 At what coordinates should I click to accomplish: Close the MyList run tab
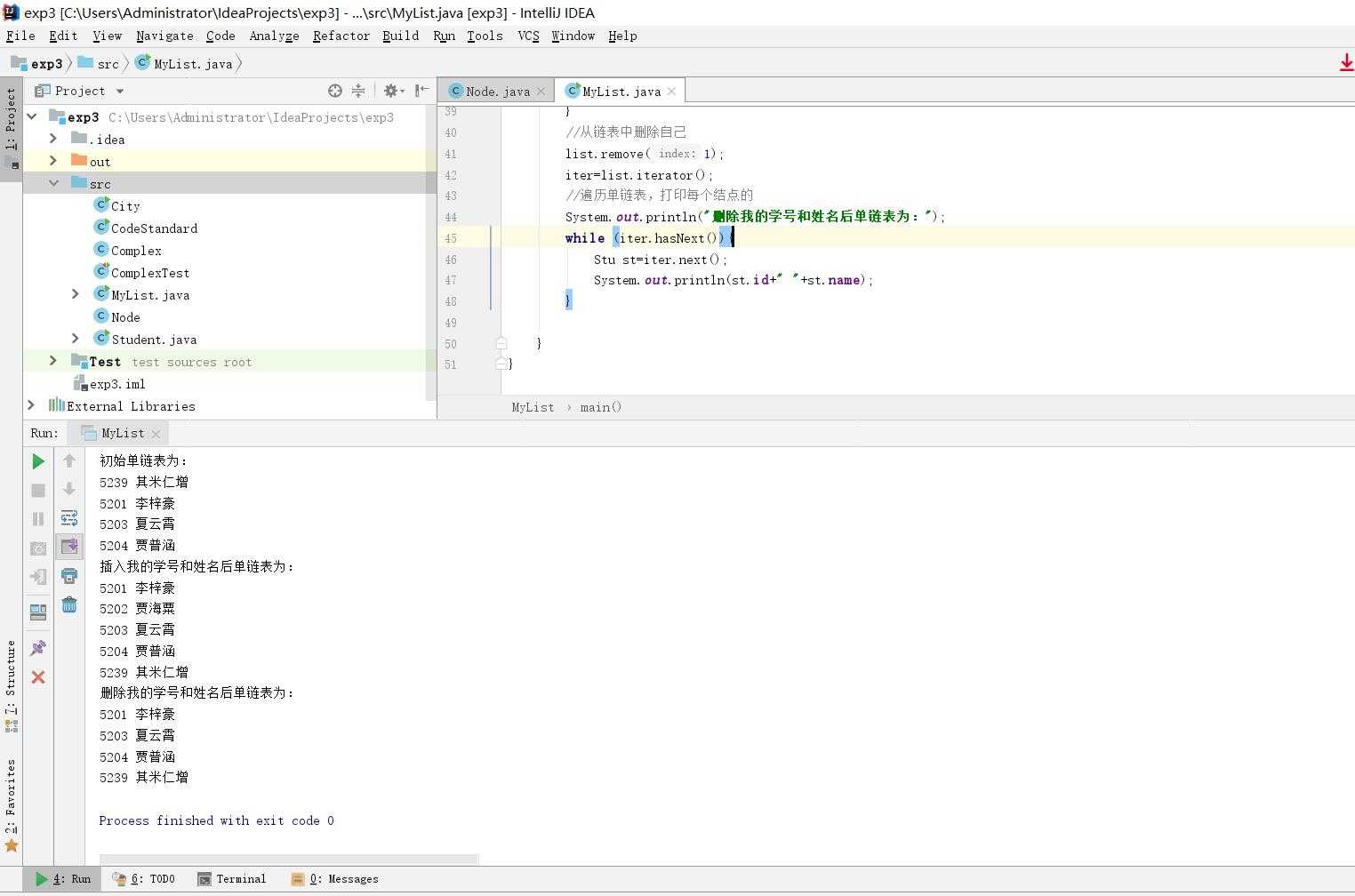pyautogui.click(x=156, y=434)
